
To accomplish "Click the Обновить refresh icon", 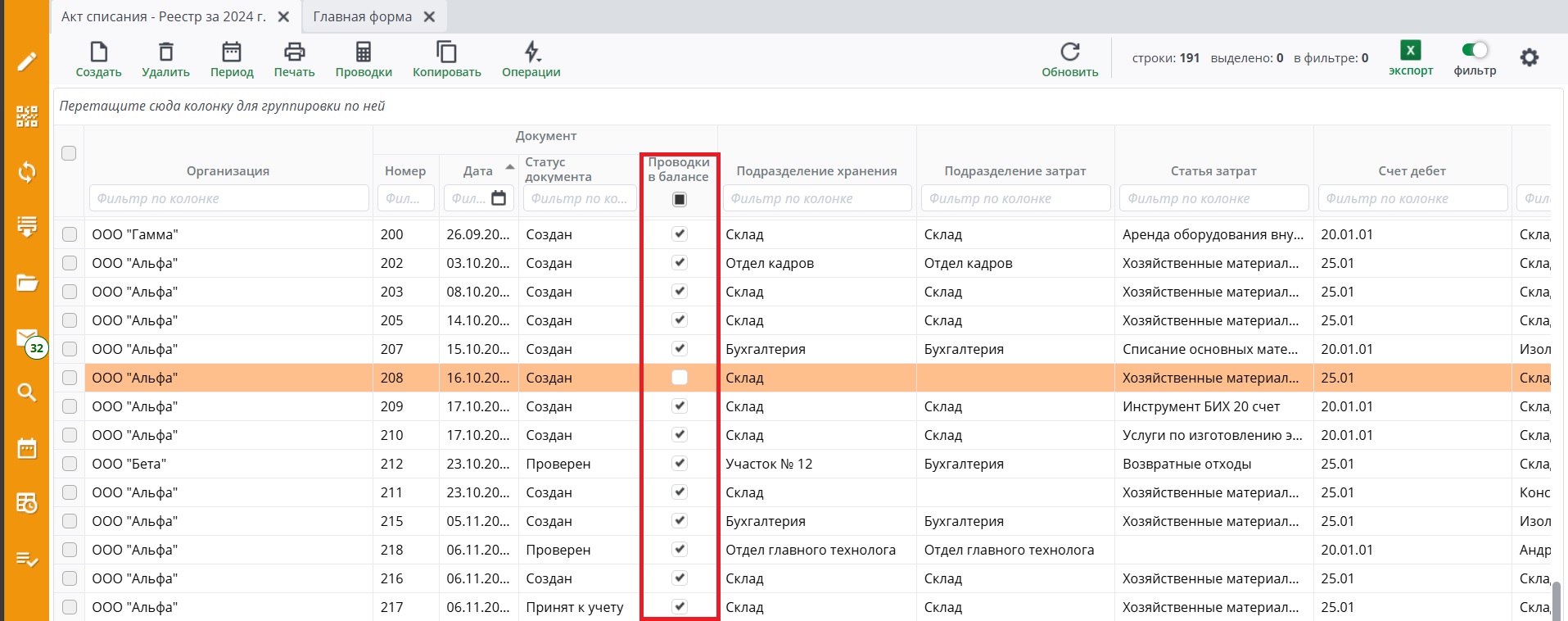I will [1069, 52].
